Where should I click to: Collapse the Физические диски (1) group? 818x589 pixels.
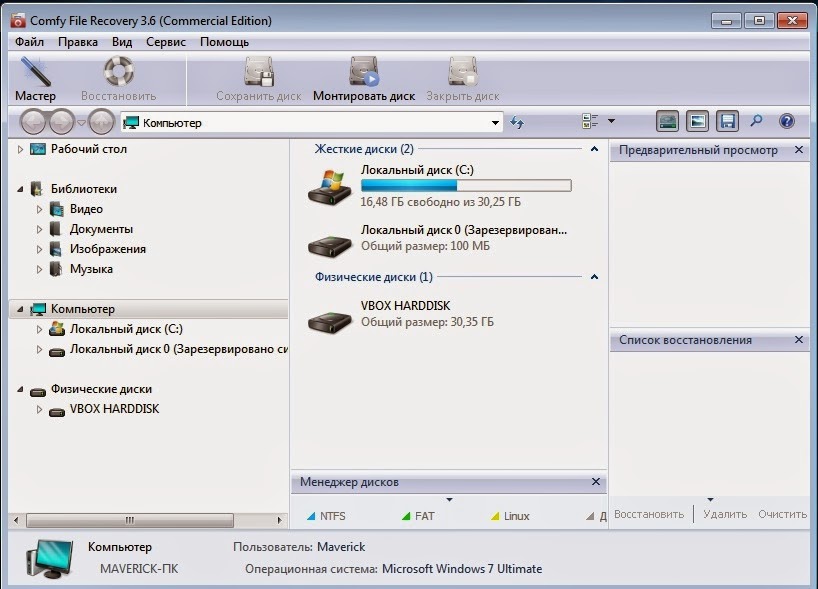[x=594, y=277]
